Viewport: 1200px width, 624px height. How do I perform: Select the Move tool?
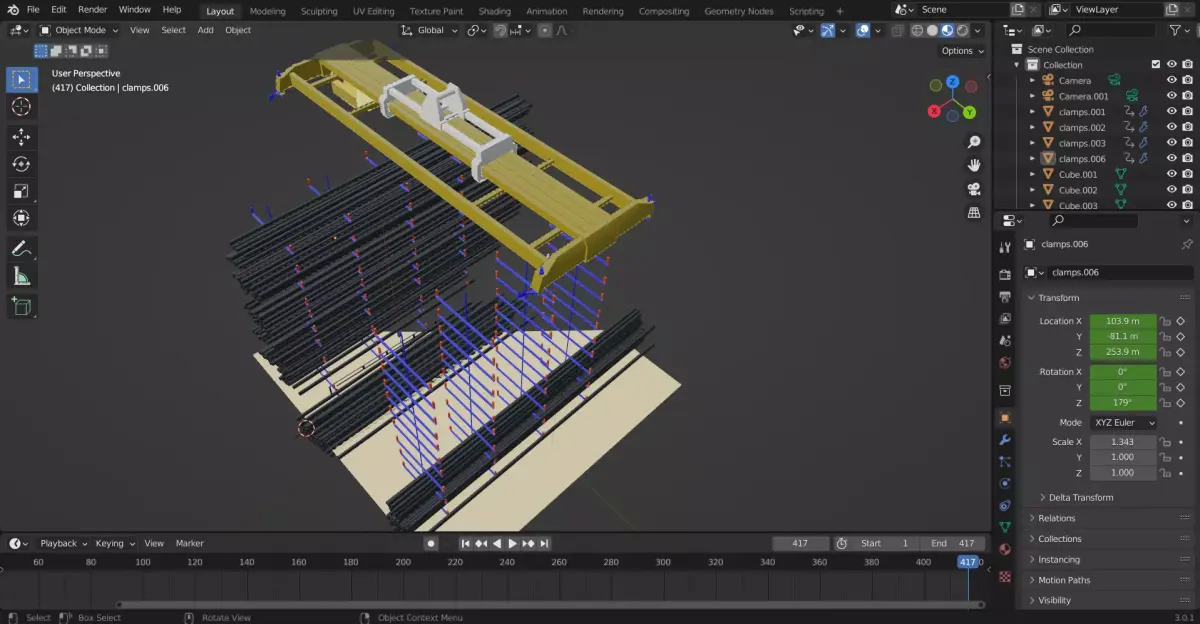pos(21,137)
